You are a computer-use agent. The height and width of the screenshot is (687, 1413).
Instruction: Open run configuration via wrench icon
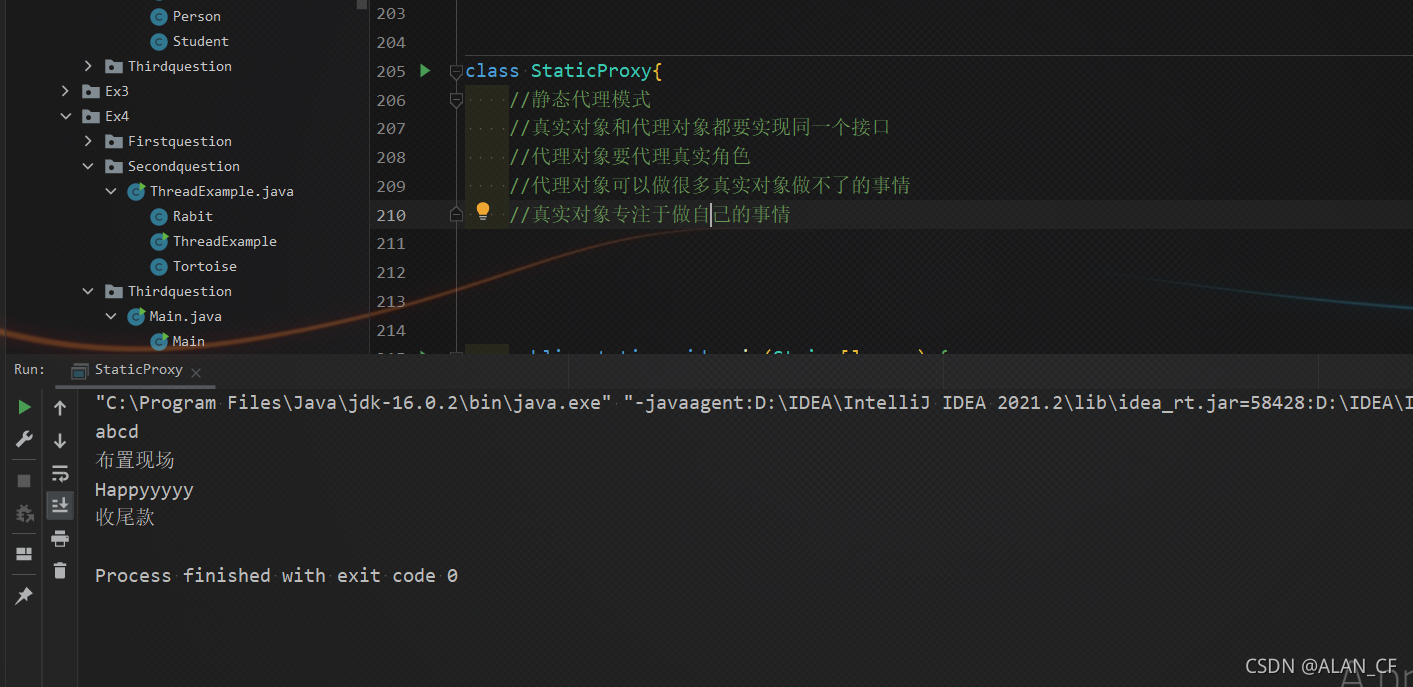click(24, 439)
